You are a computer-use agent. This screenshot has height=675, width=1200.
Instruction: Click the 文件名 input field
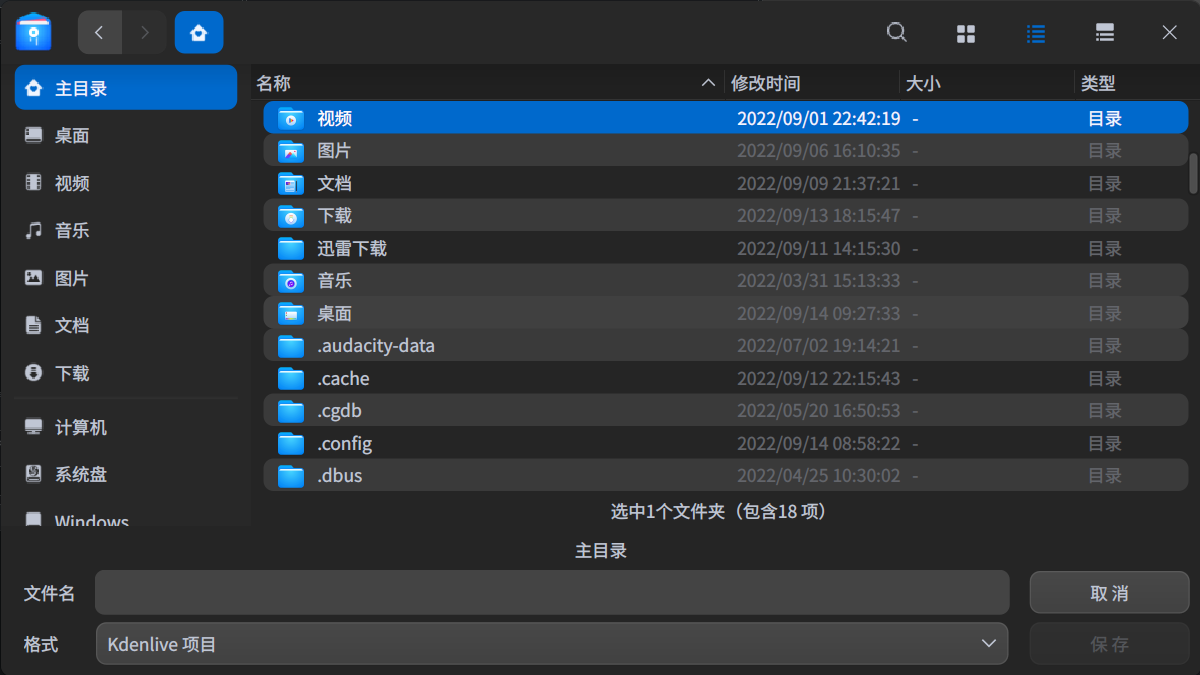552,593
